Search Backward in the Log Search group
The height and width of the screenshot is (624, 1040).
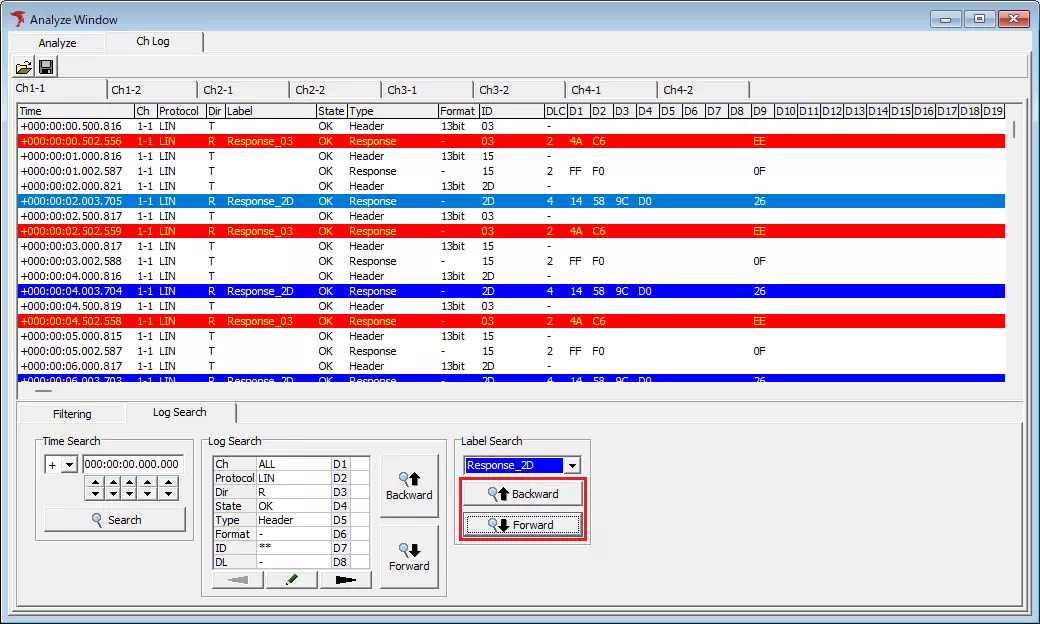coord(409,486)
